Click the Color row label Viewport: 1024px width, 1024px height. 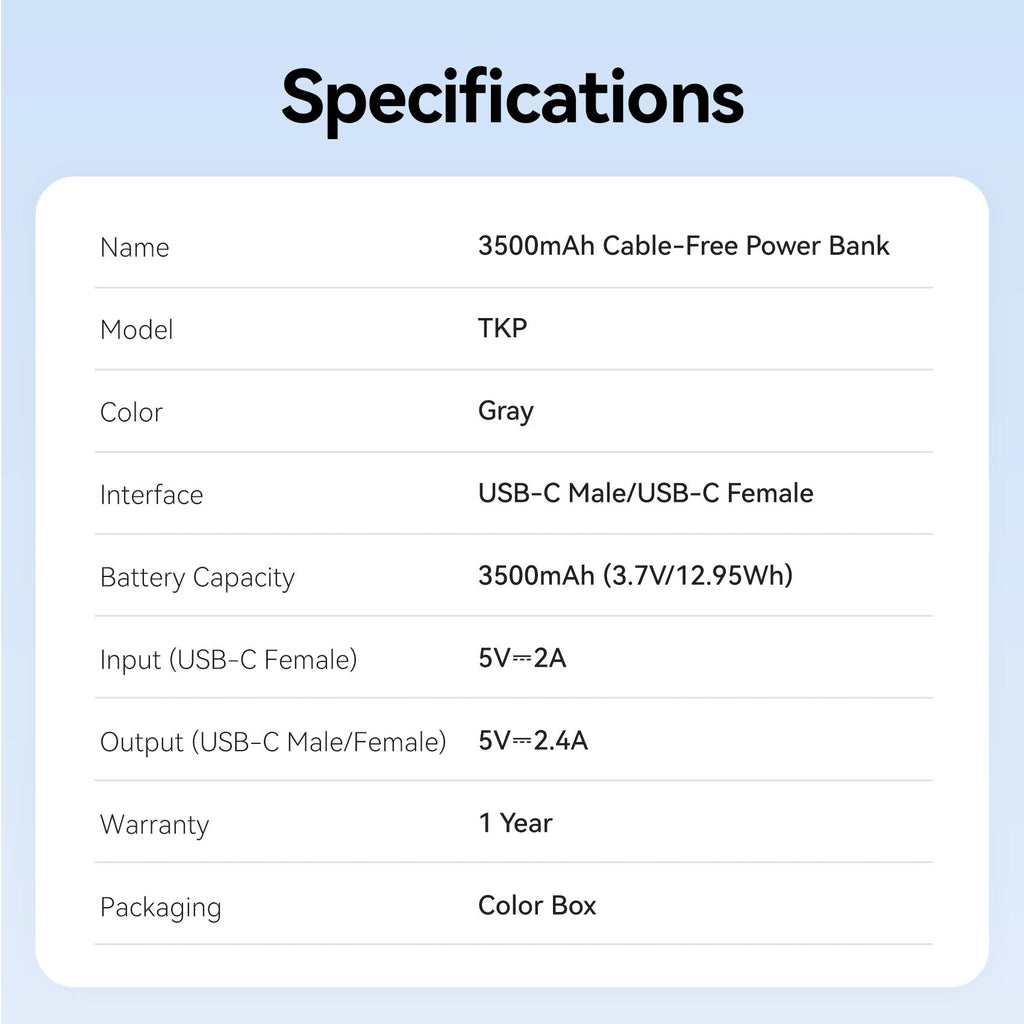(131, 412)
